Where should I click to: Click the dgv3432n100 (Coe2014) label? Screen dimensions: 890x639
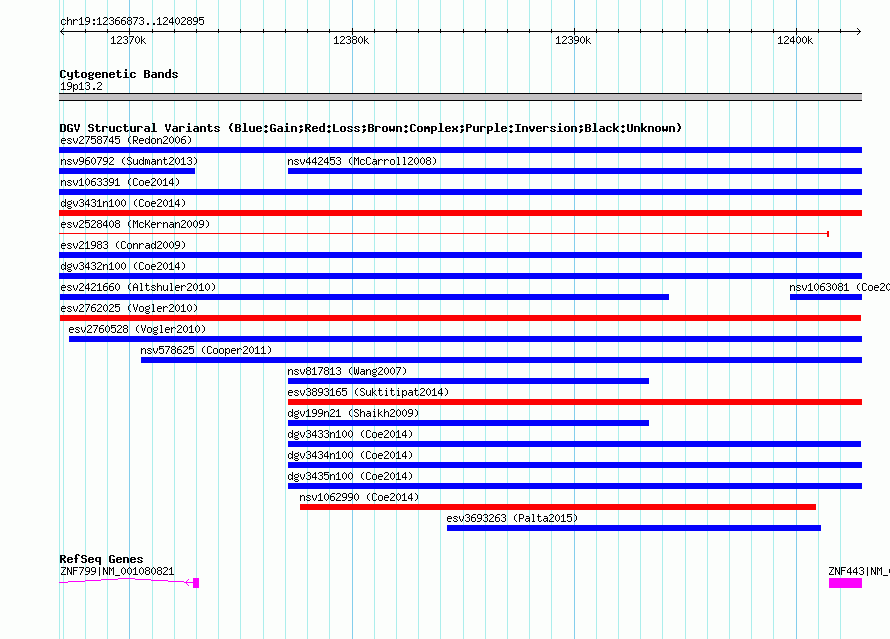tap(123, 266)
